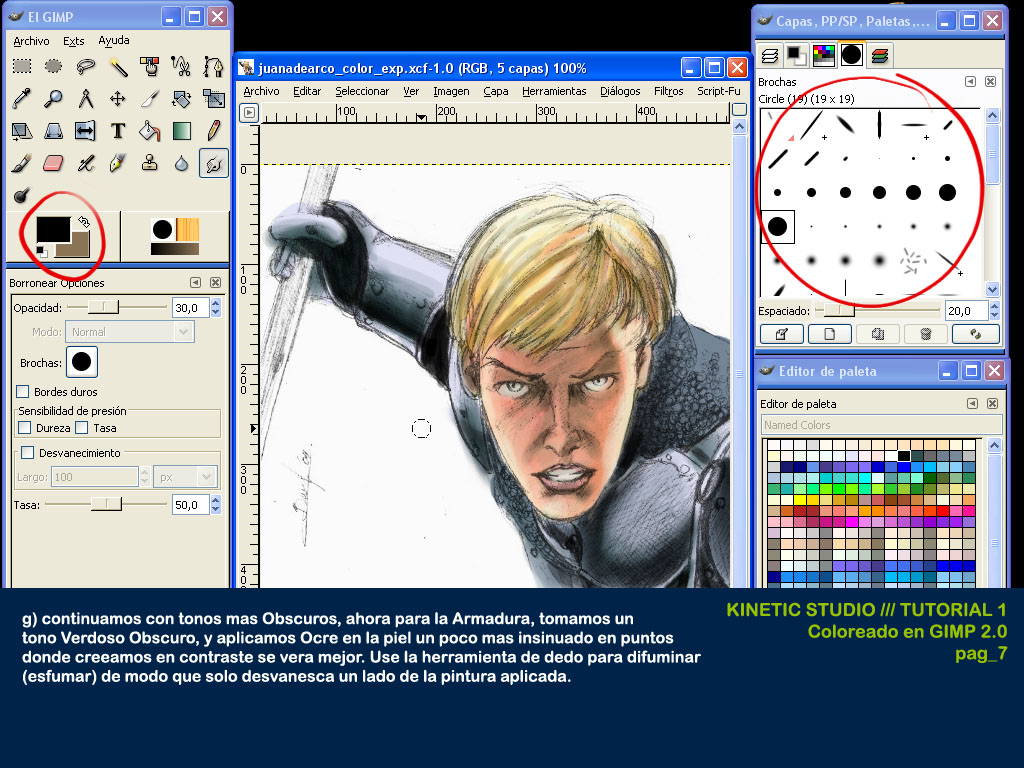Image resolution: width=1024 pixels, height=768 pixels.
Task: Click the Duplicate brush button
Action: pos(878,334)
